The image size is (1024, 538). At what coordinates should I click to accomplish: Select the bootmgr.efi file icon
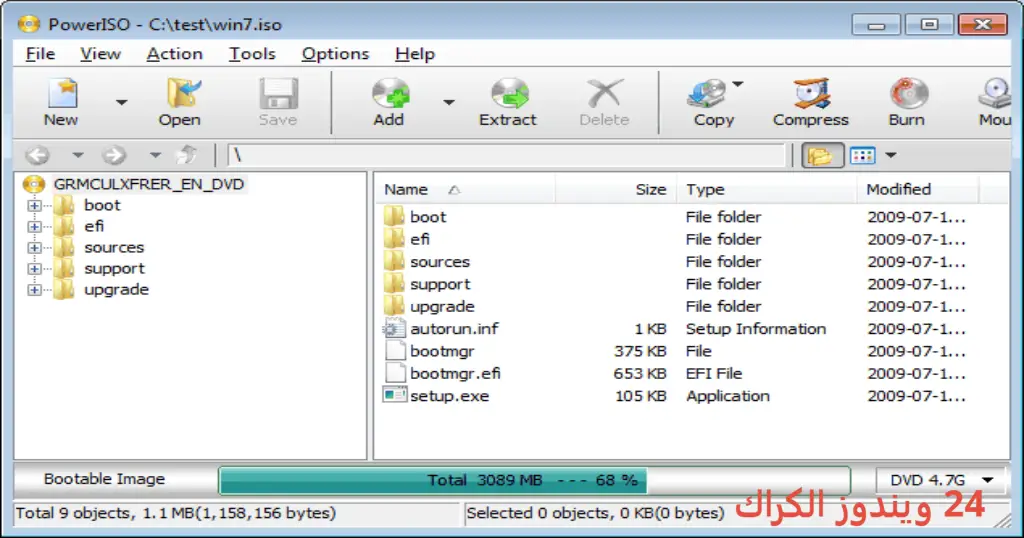pyautogui.click(x=394, y=373)
